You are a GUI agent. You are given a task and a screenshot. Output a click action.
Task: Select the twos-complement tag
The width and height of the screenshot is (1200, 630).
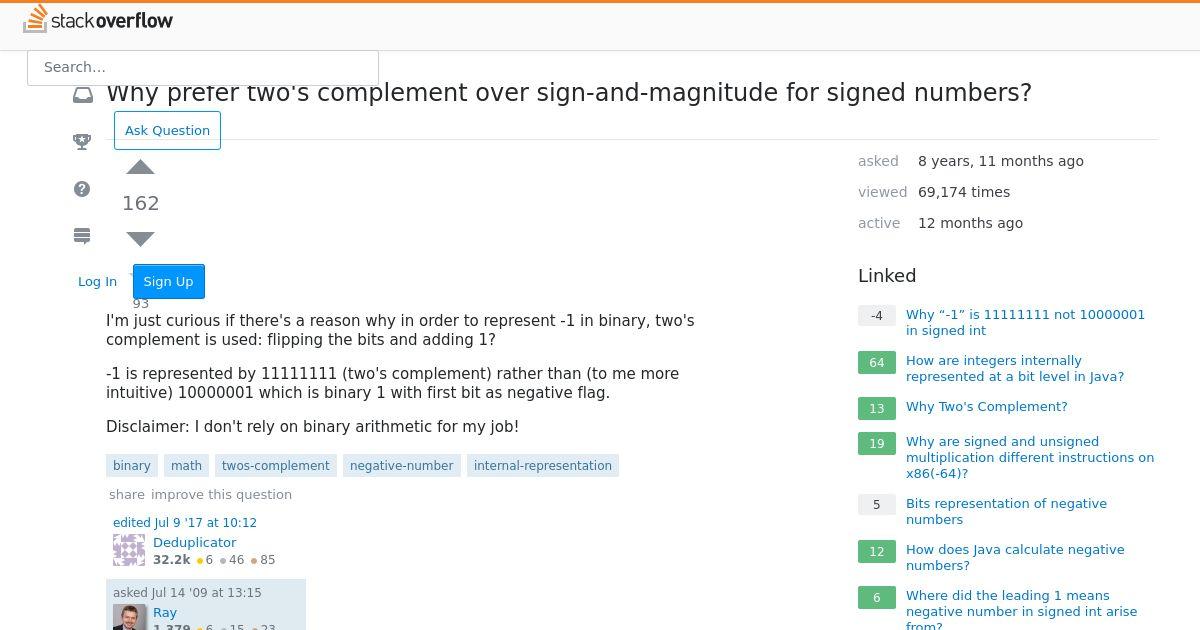pos(275,465)
